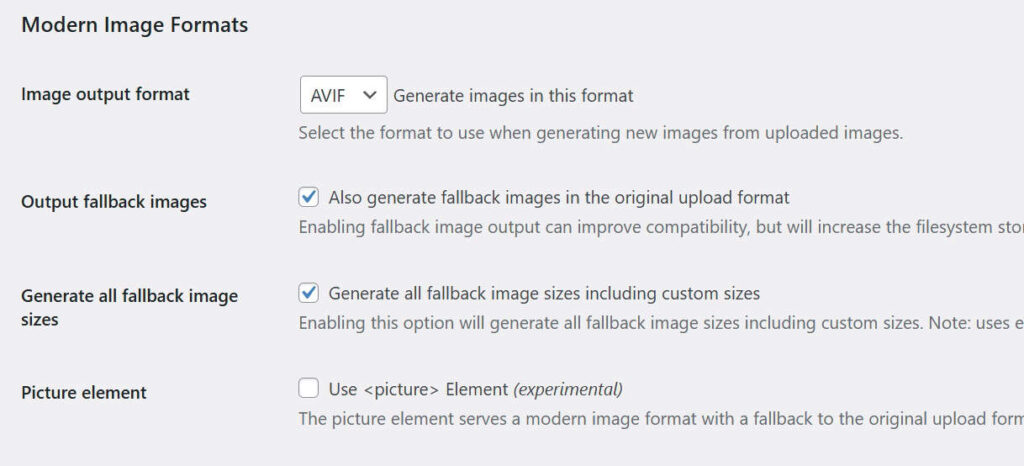Disable the Generate all fallback sizes checkbox
1024x466 pixels.
pyautogui.click(x=309, y=293)
